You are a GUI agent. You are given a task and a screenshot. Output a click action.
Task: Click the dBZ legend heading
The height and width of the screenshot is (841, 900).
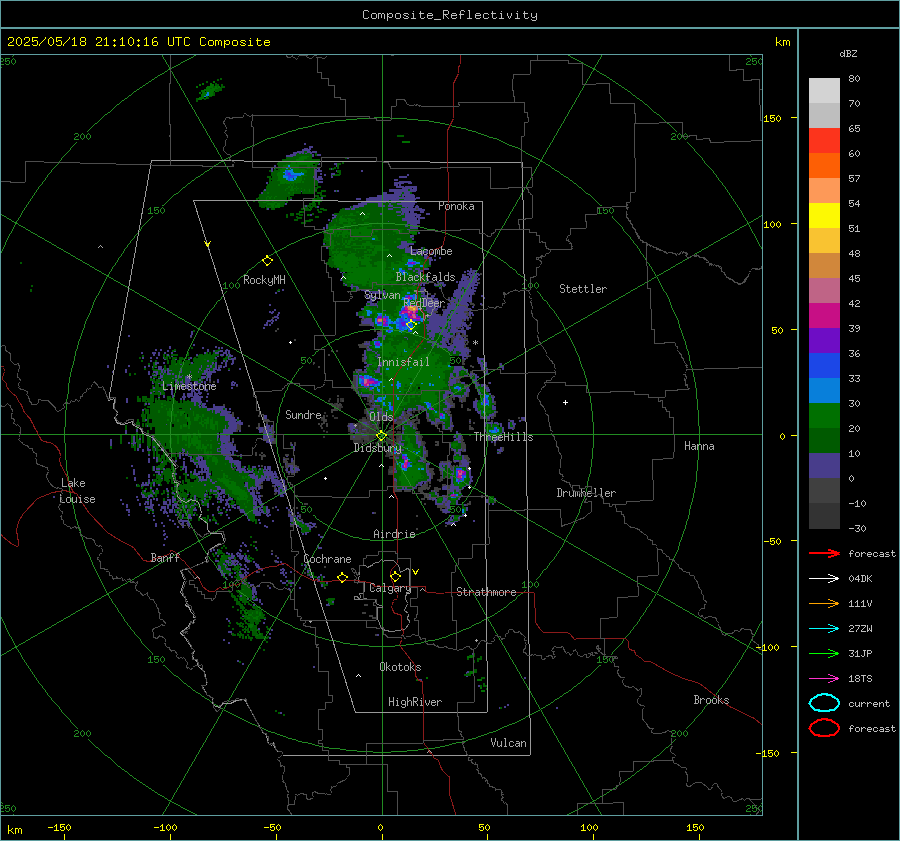[848, 54]
